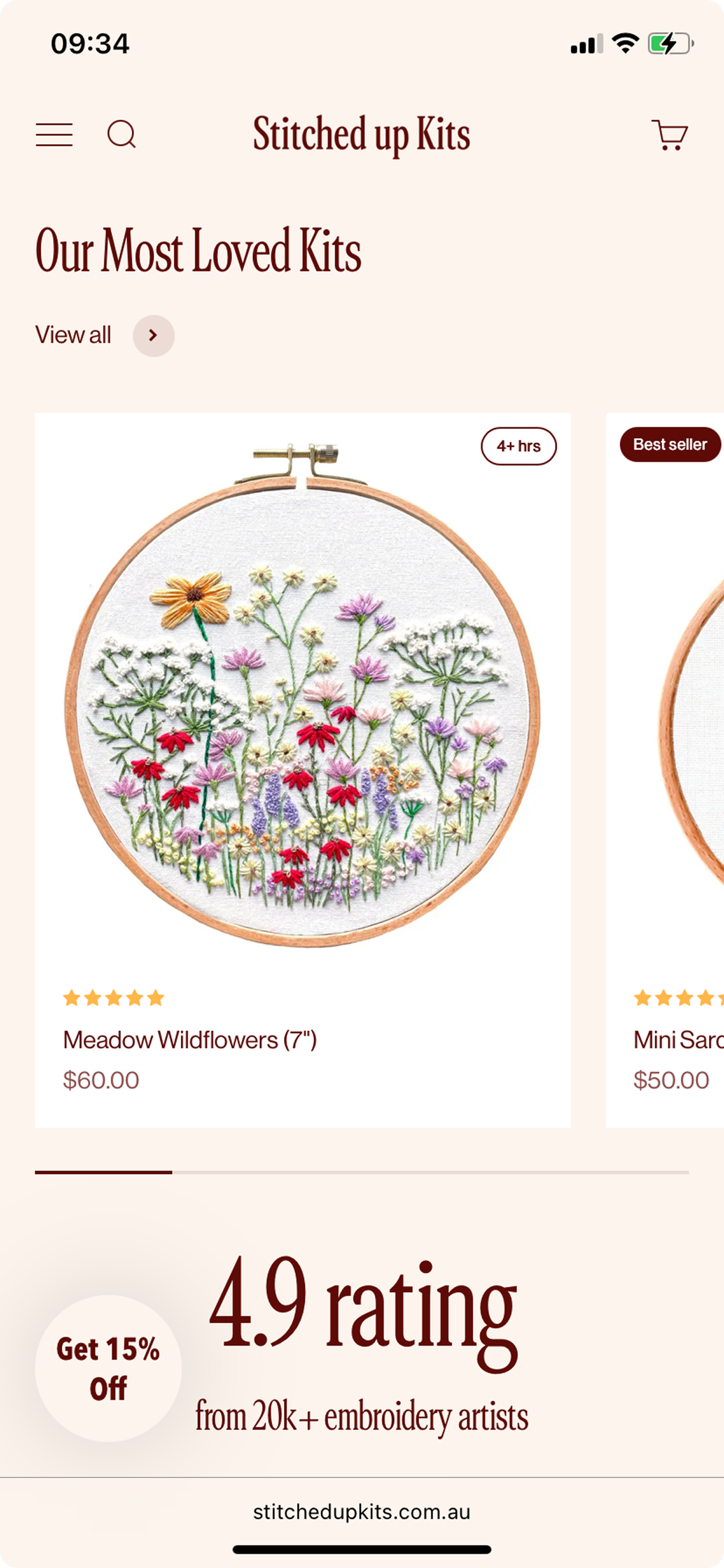Tap the search magnifier icon
724x1568 pixels.
coord(121,134)
